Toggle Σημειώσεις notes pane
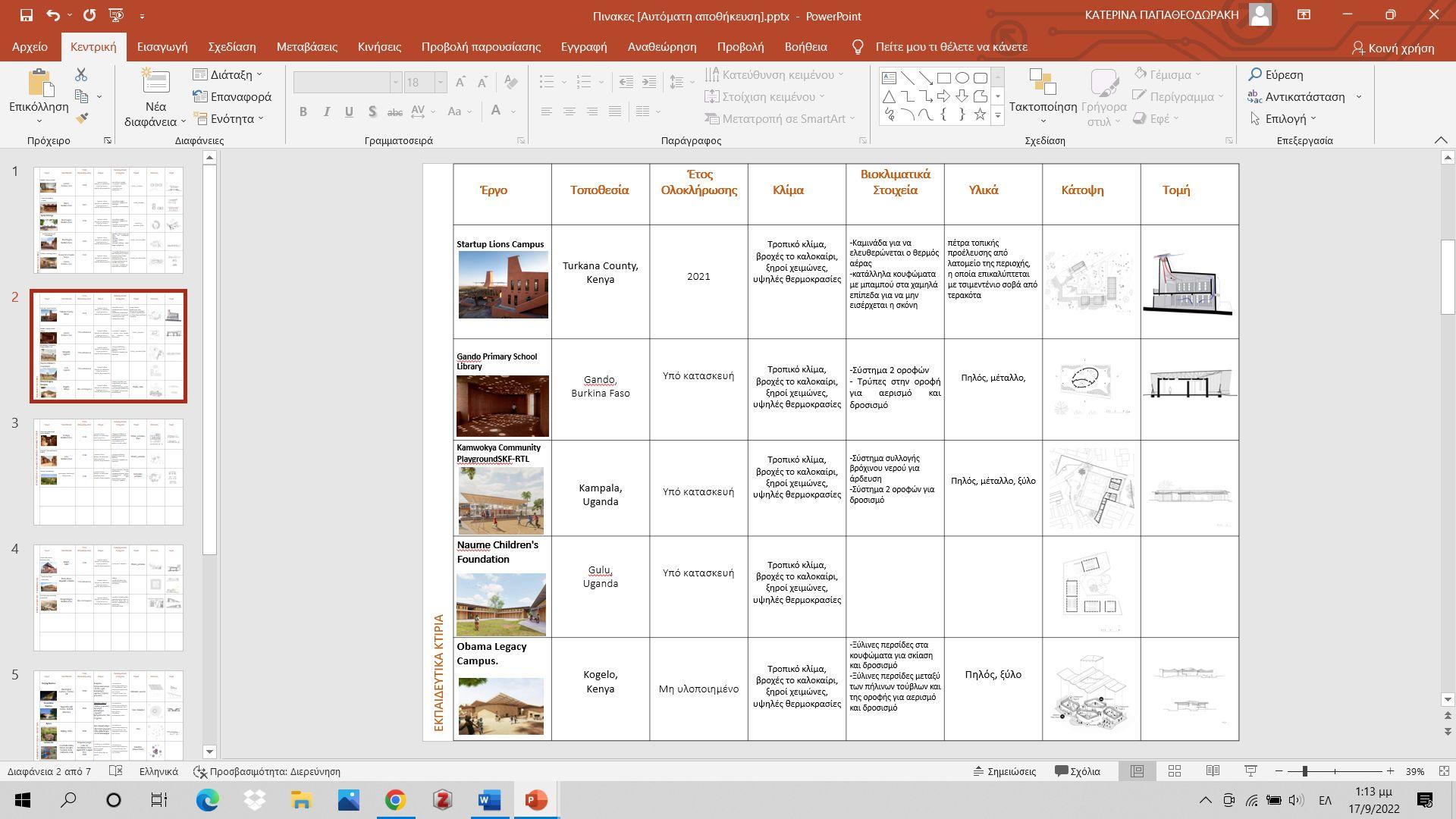 click(x=1005, y=771)
